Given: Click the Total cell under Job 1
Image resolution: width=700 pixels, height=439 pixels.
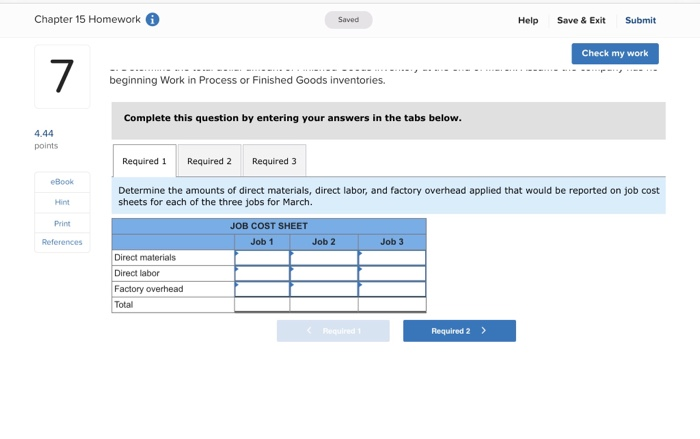Looking at the screenshot, I should [x=262, y=305].
